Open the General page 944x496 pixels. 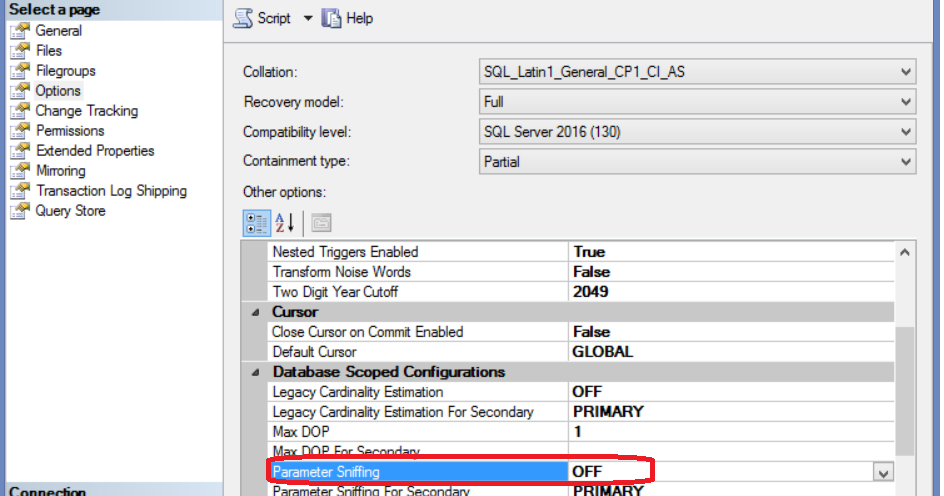[x=58, y=31]
